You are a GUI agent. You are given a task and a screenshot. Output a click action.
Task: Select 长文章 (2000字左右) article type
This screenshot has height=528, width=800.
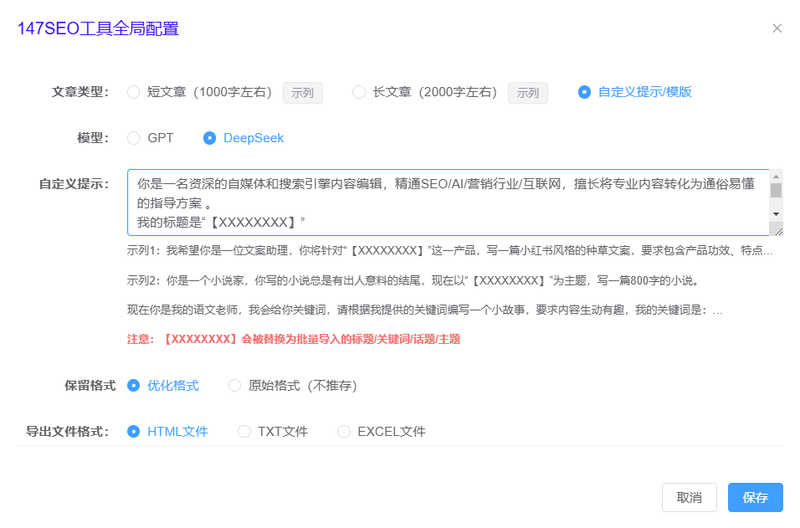coord(424,92)
